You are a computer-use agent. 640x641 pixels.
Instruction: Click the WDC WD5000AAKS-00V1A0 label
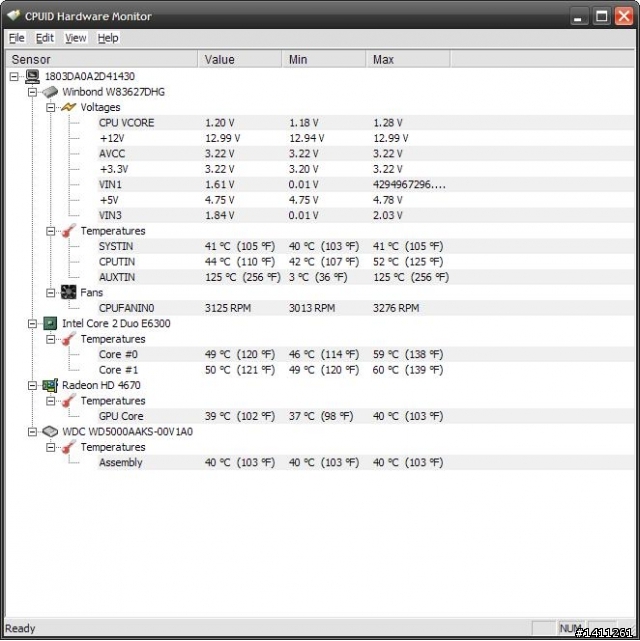click(x=128, y=431)
